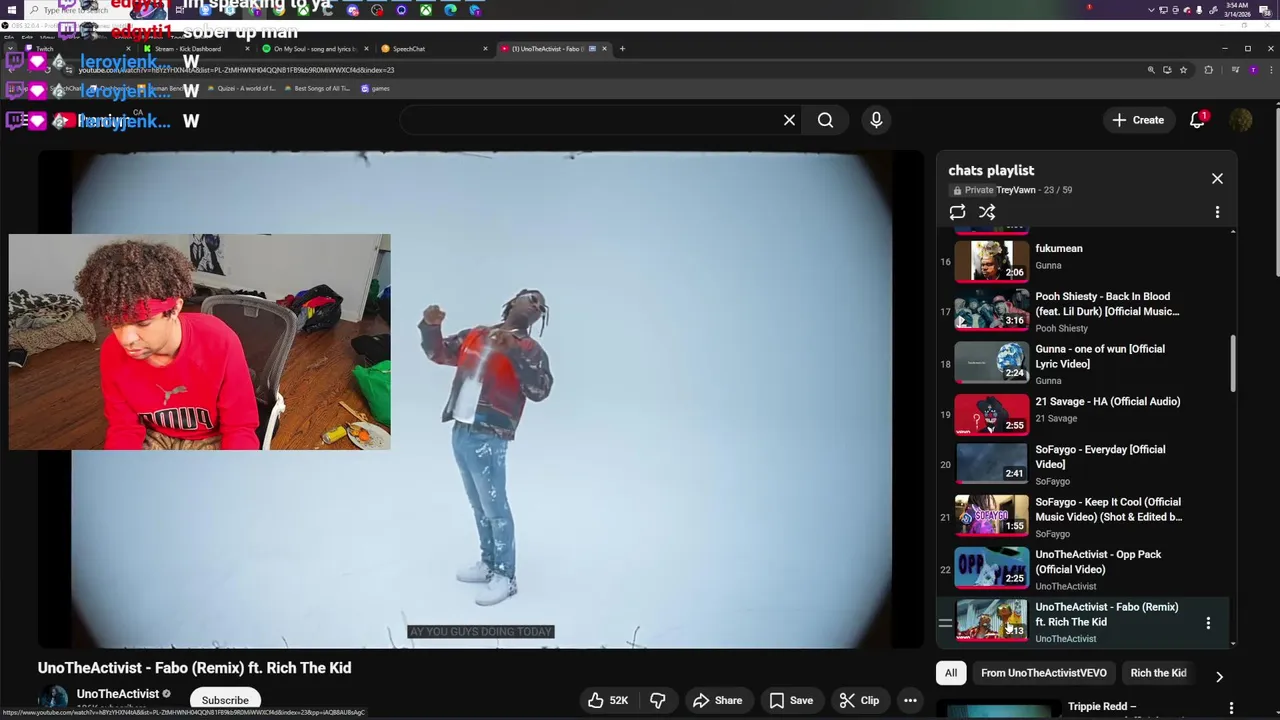Clip the video with scissors button

859,700
